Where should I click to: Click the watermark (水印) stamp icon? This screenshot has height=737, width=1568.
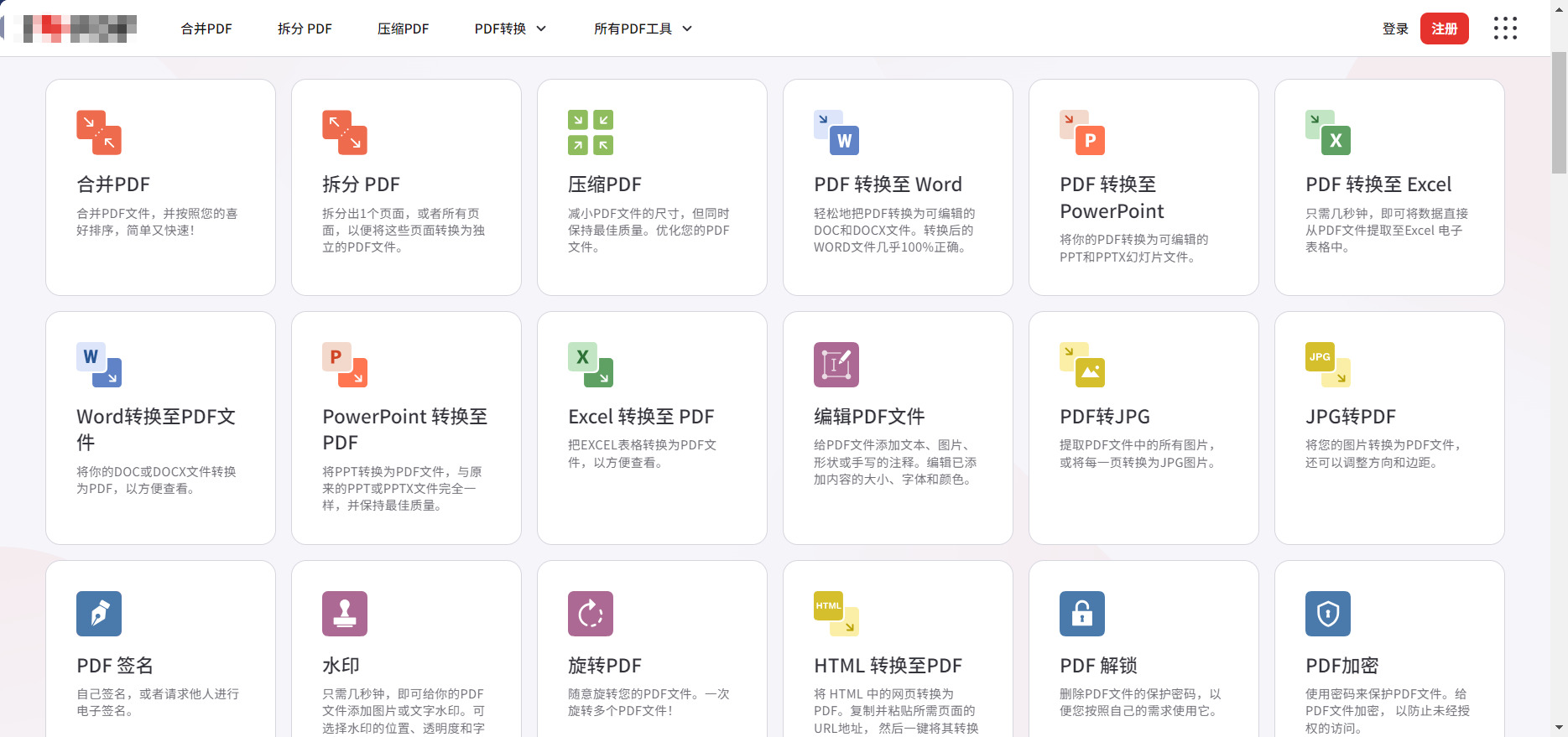pyautogui.click(x=345, y=614)
